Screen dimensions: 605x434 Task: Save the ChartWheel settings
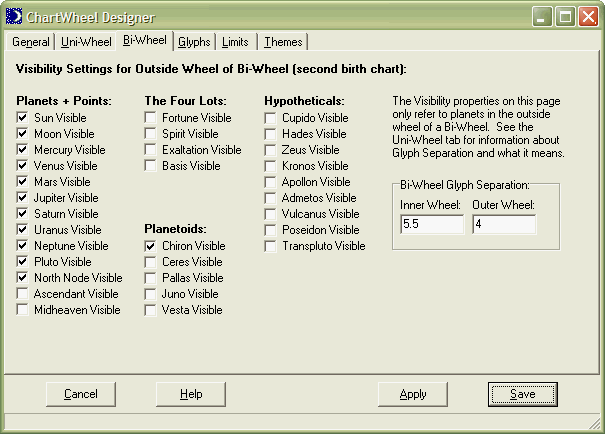523,394
